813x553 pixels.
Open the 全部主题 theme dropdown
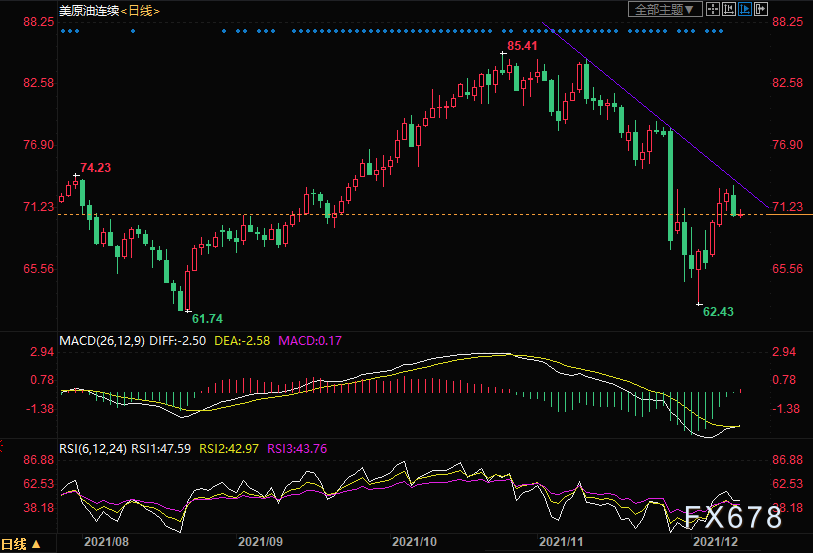point(665,9)
